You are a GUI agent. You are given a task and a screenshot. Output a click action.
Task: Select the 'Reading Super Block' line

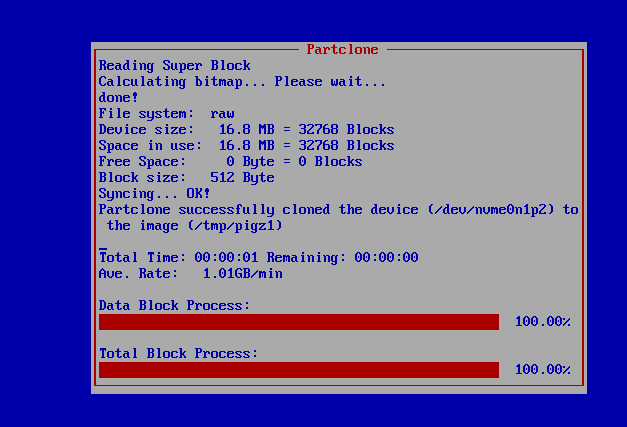click(x=175, y=66)
